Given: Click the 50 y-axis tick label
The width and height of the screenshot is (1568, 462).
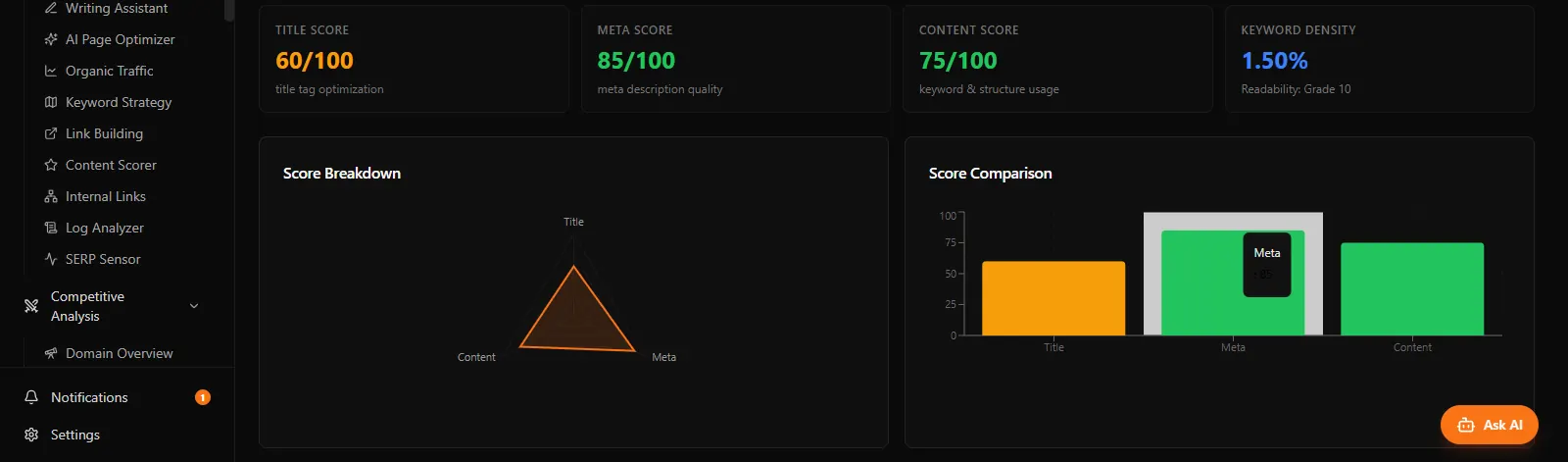Looking at the screenshot, I should coord(951,274).
